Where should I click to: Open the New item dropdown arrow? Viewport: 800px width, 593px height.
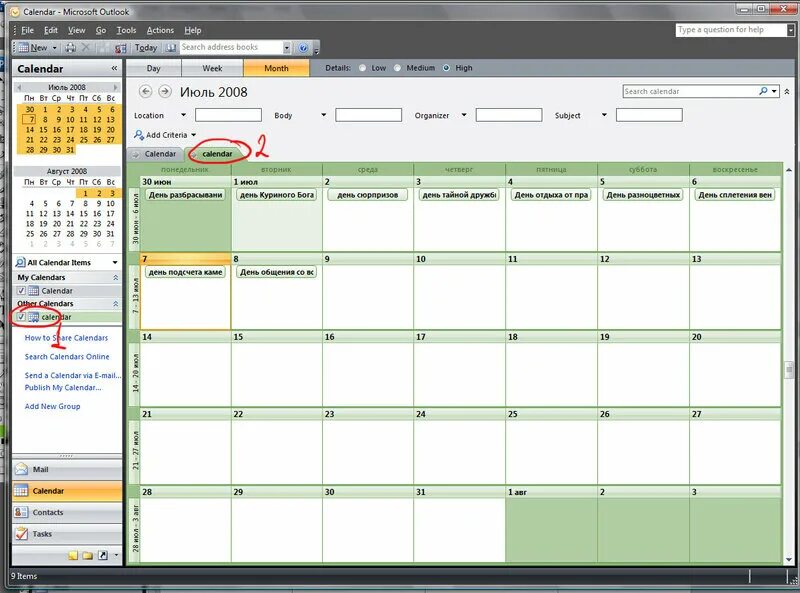(55, 48)
